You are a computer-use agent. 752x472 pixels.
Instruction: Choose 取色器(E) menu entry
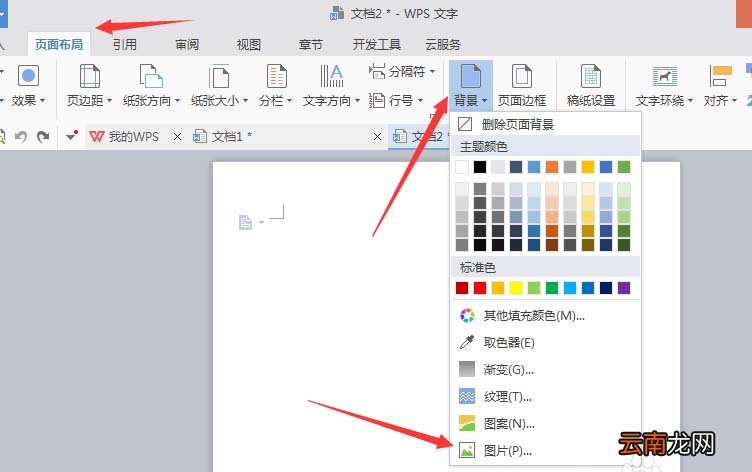click(545, 342)
